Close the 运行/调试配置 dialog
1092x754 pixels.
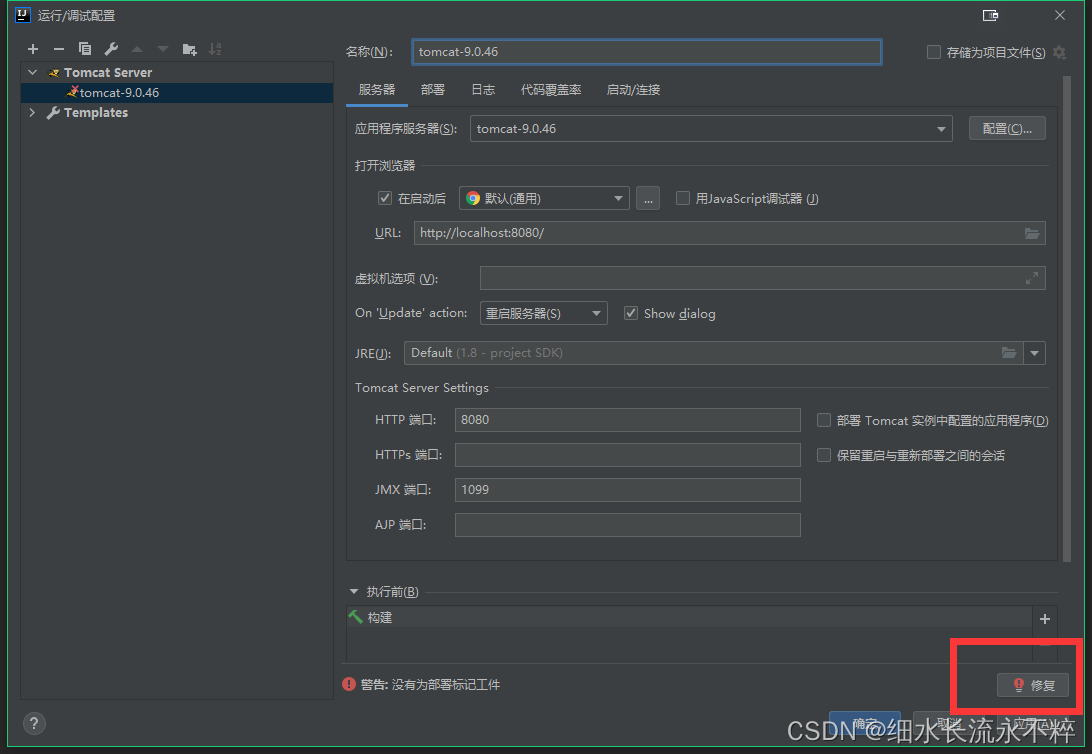[x=1060, y=15]
